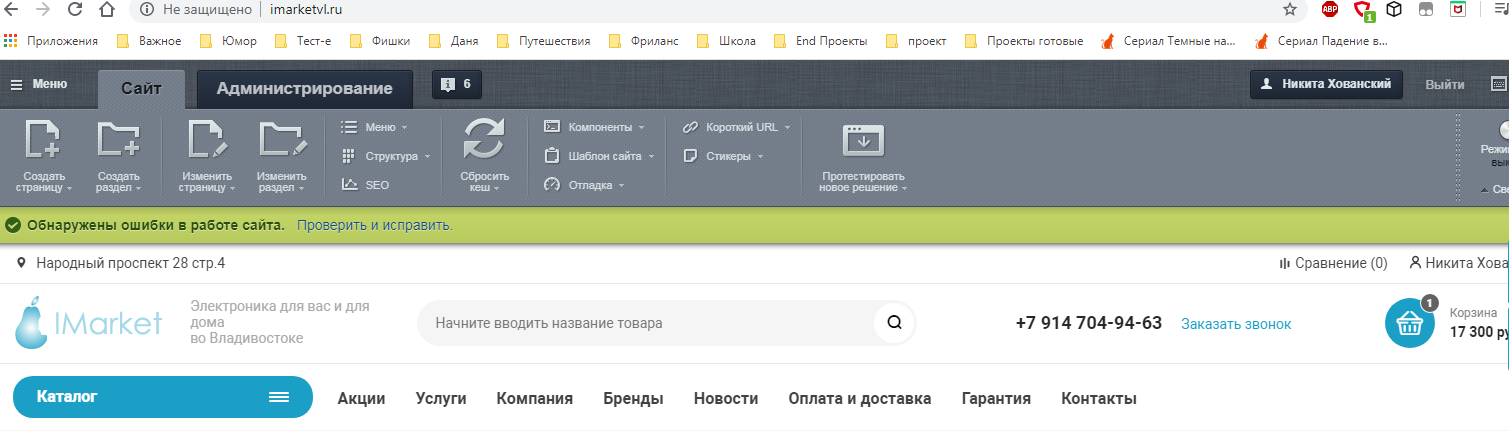Click the Проверить и исправить link
The height and width of the screenshot is (431, 1509).
pos(375,225)
